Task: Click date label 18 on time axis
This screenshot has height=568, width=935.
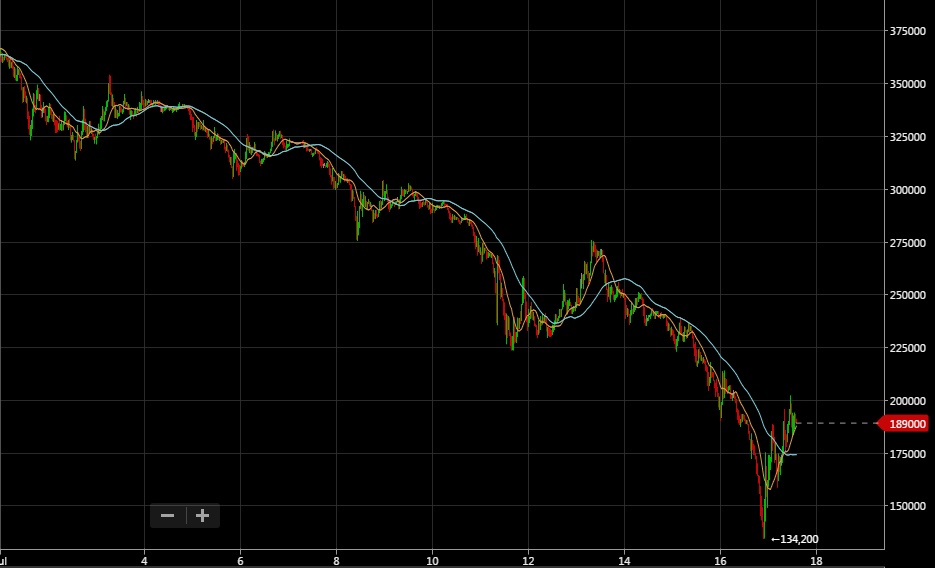Action: [816, 561]
